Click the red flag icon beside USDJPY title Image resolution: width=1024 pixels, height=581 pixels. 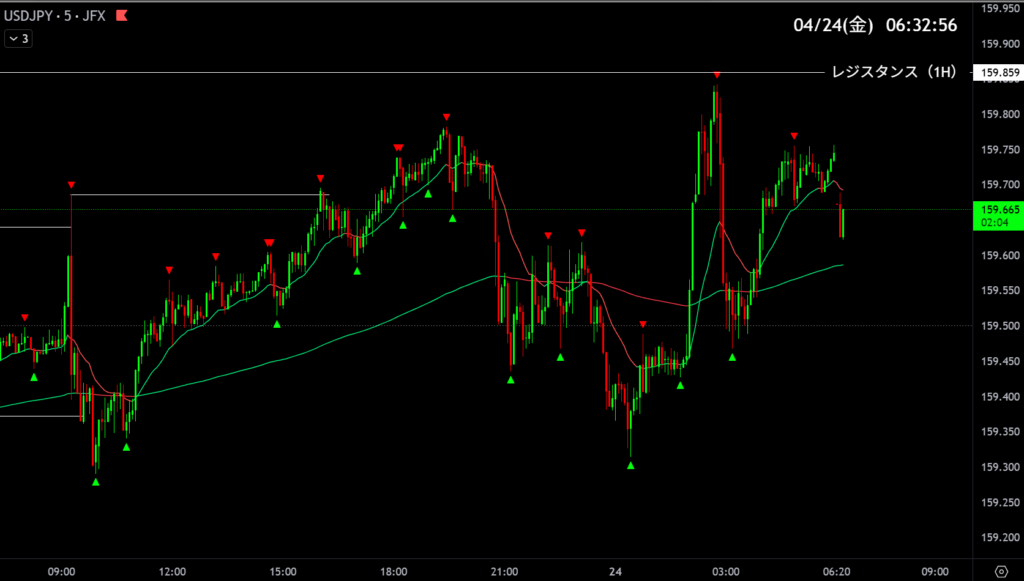click(x=122, y=17)
